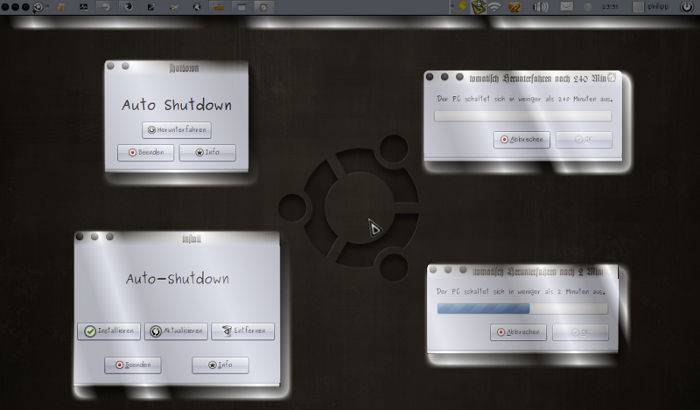Click Abbrechen in the 2 Minuten dialog
700x410 pixels.
click(x=518, y=332)
